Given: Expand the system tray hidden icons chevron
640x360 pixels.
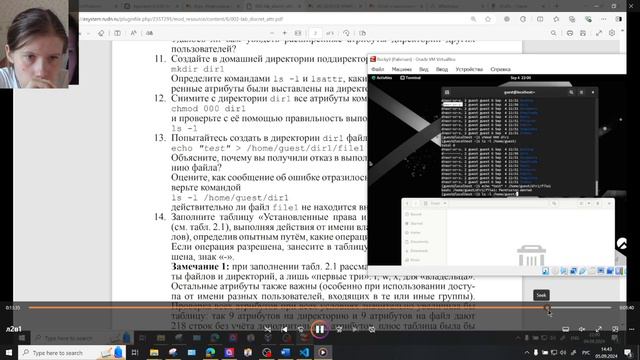Looking at the screenshot, I should click(527, 353).
